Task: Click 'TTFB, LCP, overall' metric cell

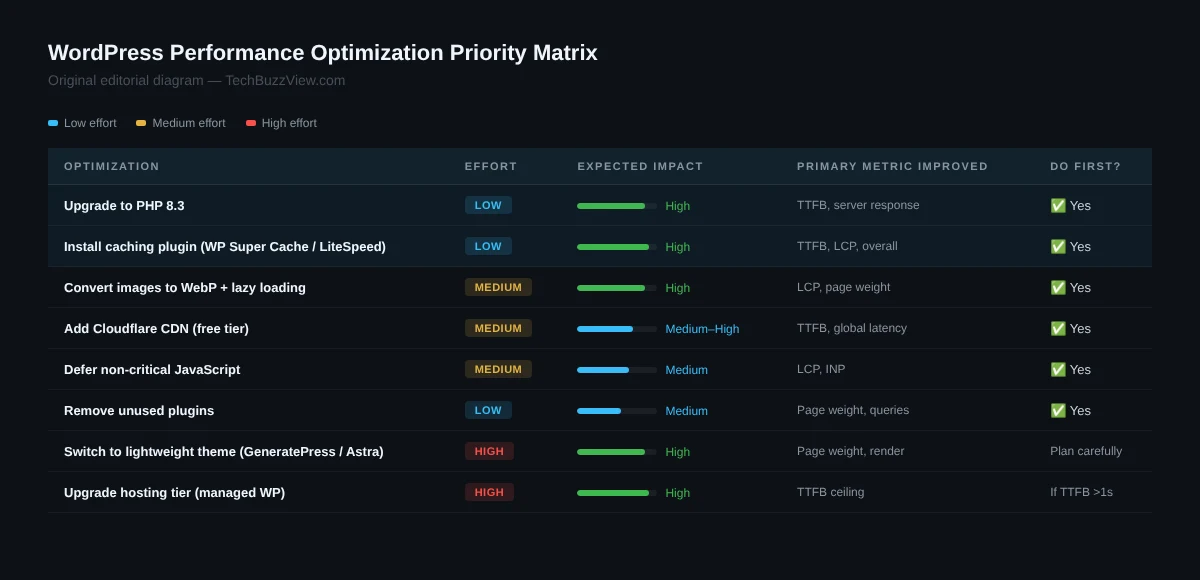Action: (847, 246)
